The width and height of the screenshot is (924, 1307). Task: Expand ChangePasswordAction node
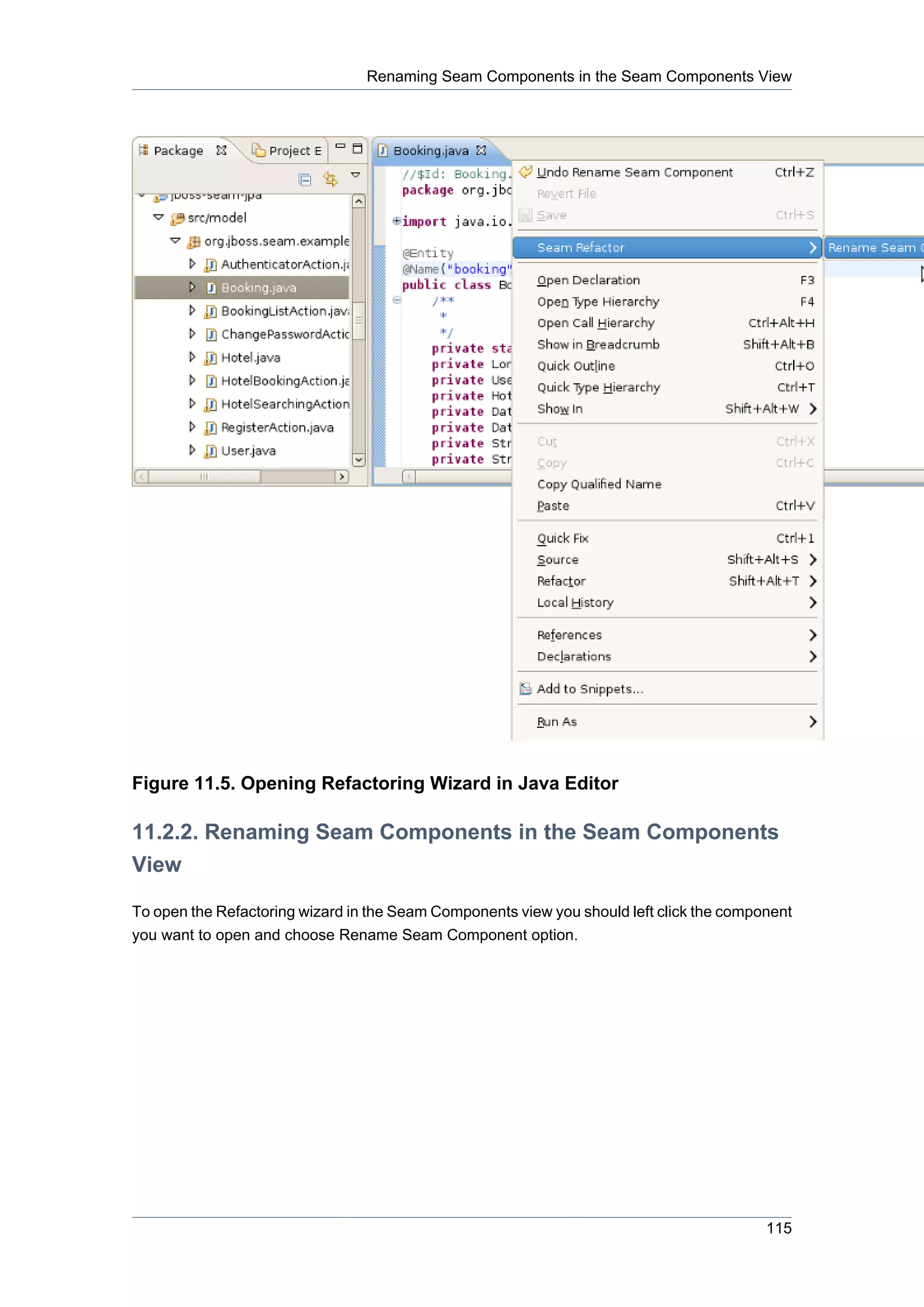192,334
